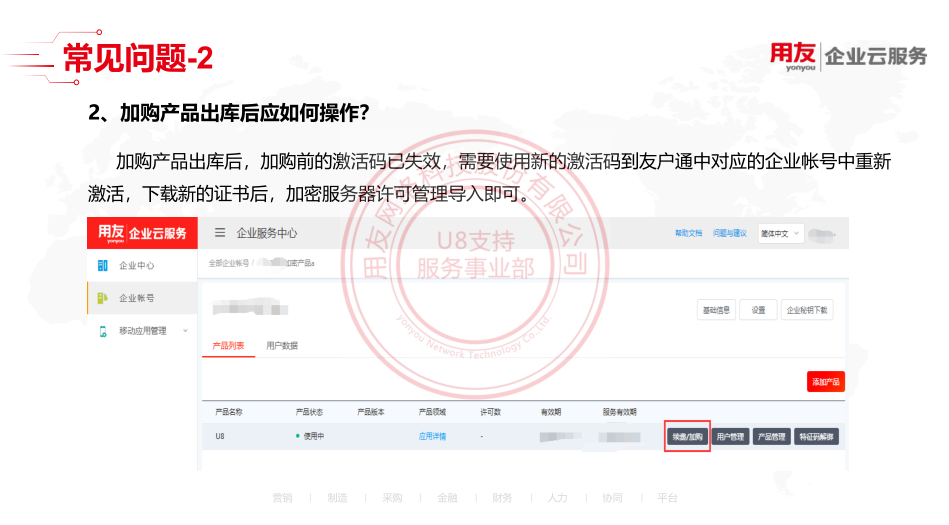Viewport: 949px width, 525px height.
Task: Click the 企业服务中心 title text
Action: (x=267, y=233)
